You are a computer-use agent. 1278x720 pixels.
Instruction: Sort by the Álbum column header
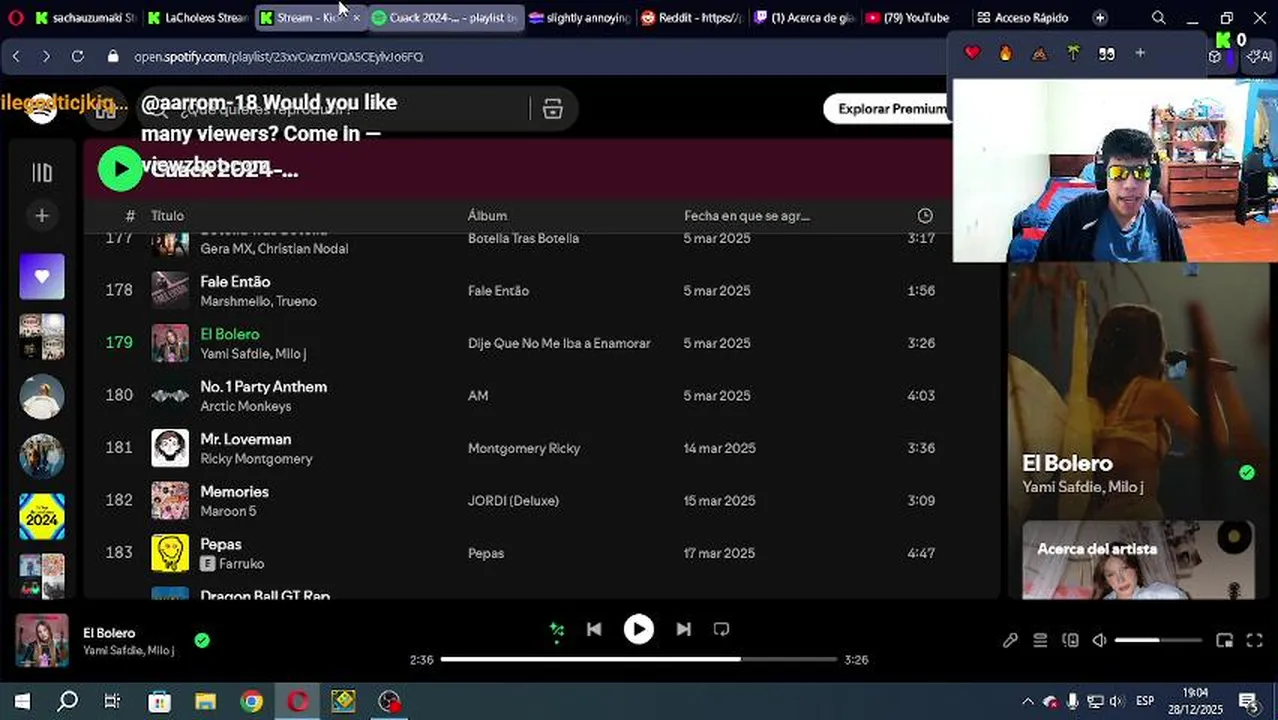click(487, 216)
